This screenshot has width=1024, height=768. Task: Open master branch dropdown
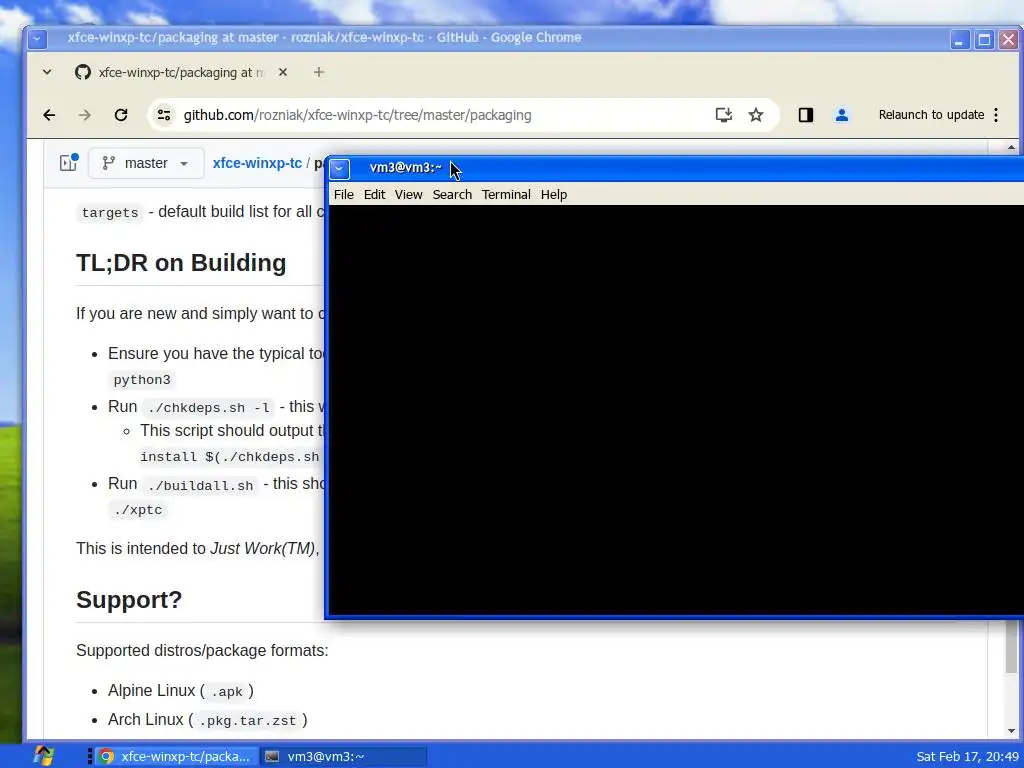(x=146, y=163)
